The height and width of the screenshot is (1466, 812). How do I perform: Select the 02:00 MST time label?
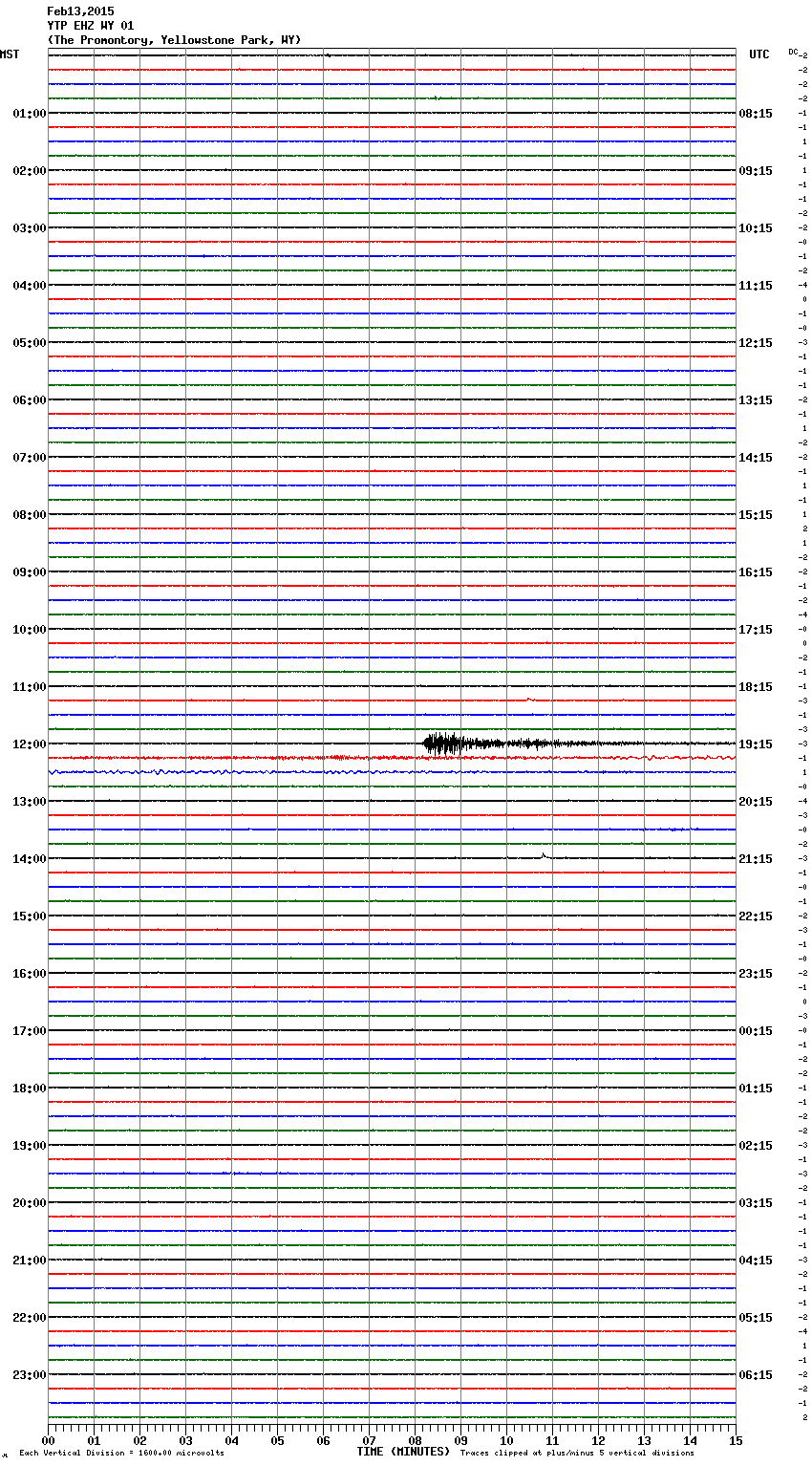click(30, 171)
